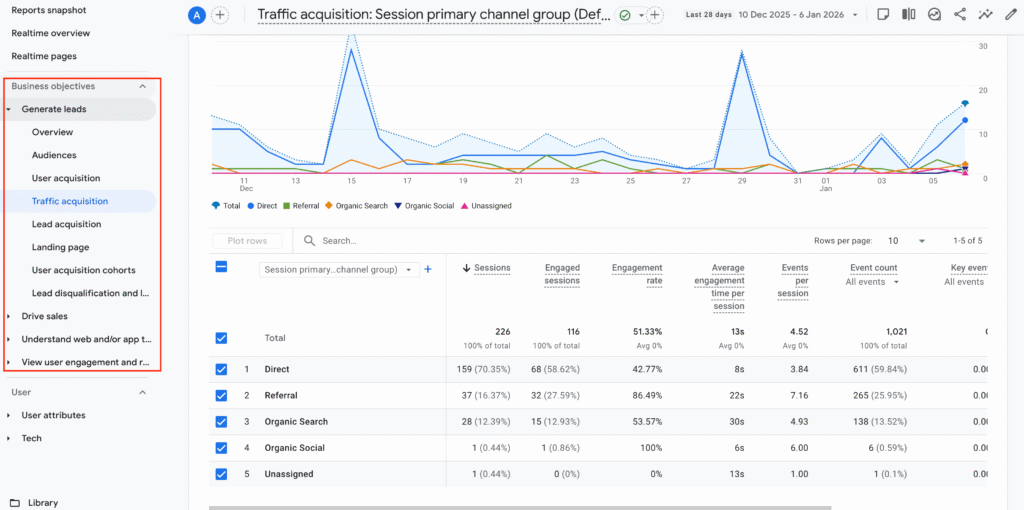The height and width of the screenshot is (510, 1024).
Task: Customize report with pencil icon
Action: [x=1012, y=15]
